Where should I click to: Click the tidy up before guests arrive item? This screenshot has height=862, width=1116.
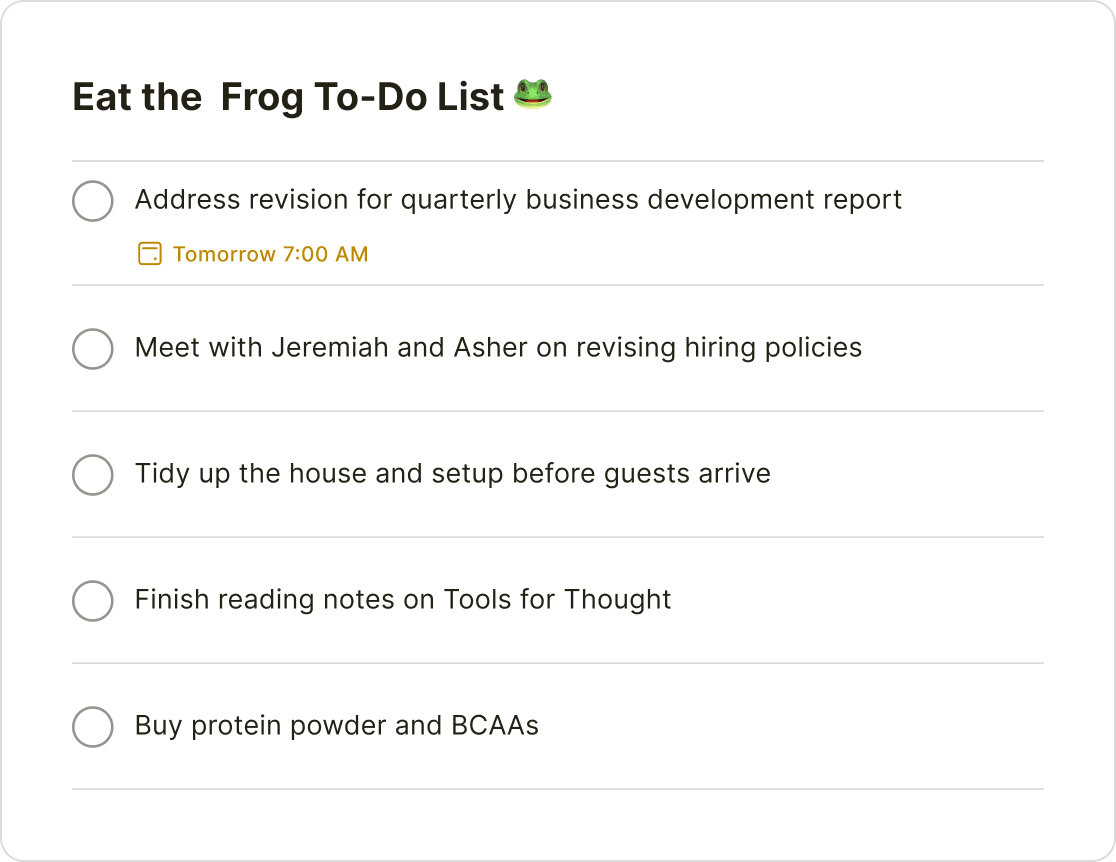click(x=452, y=474)
